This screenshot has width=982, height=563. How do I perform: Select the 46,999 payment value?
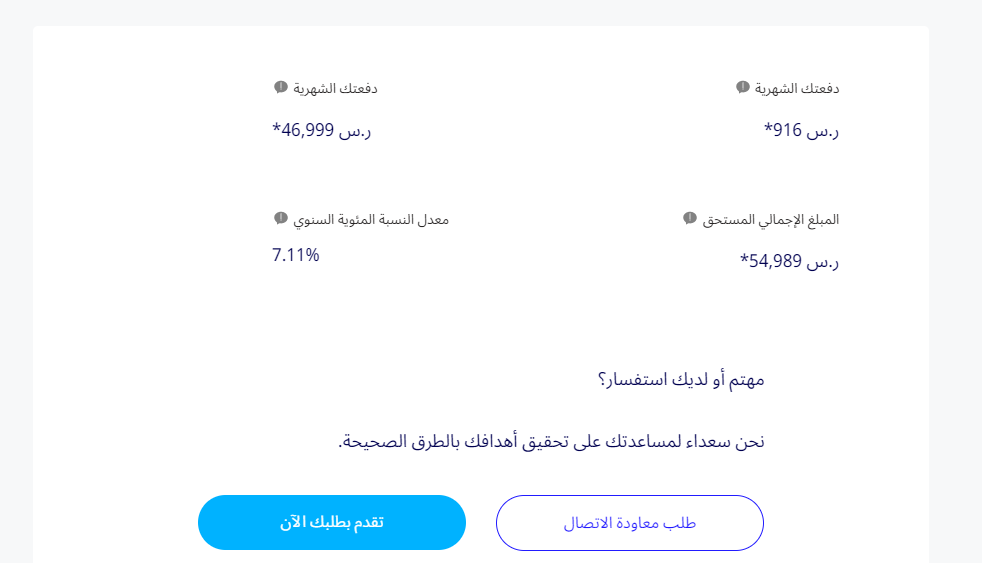304,130
